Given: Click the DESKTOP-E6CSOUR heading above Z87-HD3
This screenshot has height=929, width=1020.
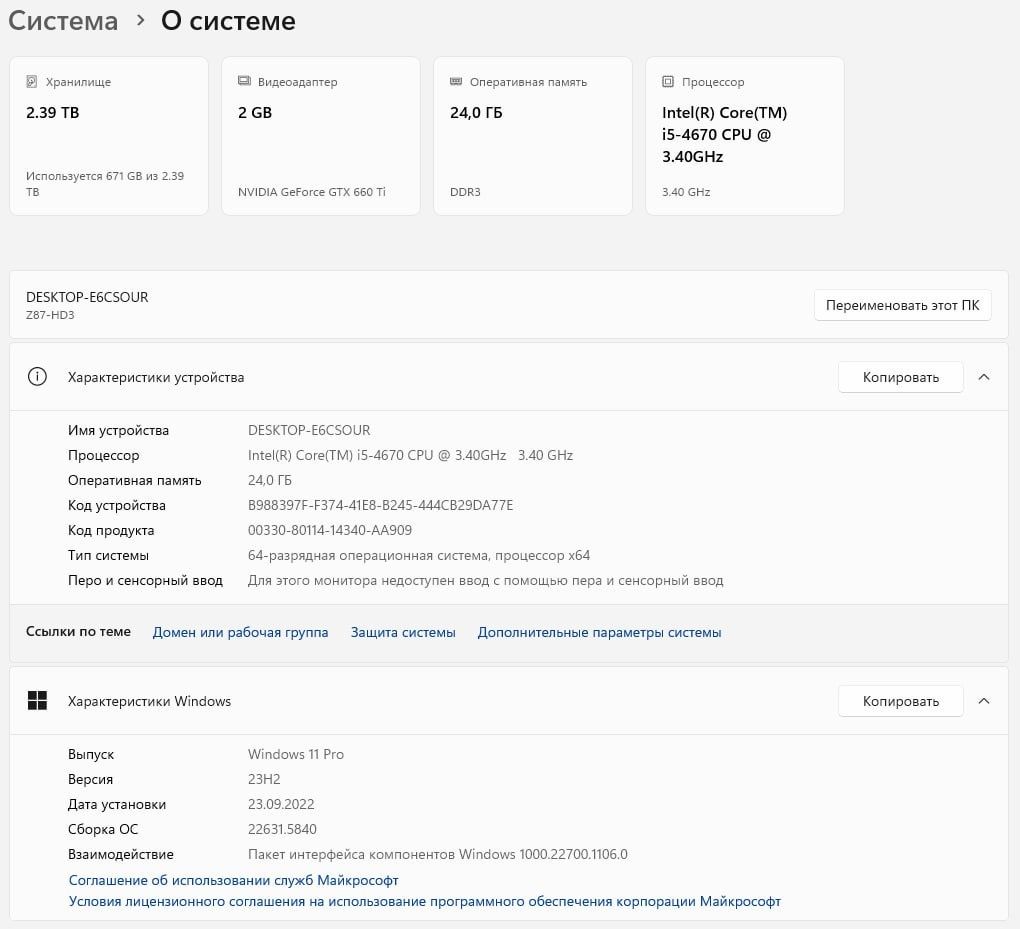Looking at the screenshot, I should point(87,297).
